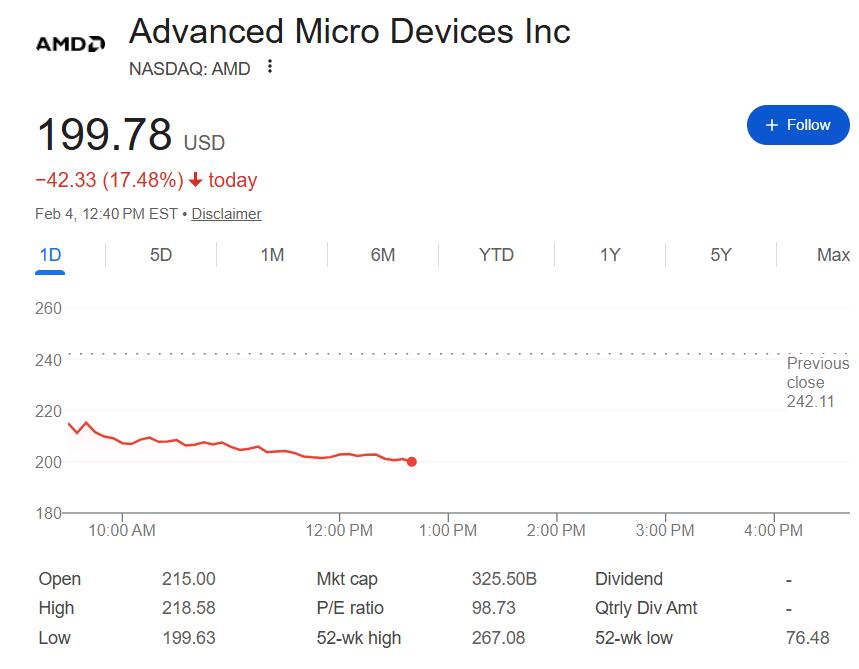Click the 199.78 stock price
This screenshot has width=859, height=669.
(104, 135)
